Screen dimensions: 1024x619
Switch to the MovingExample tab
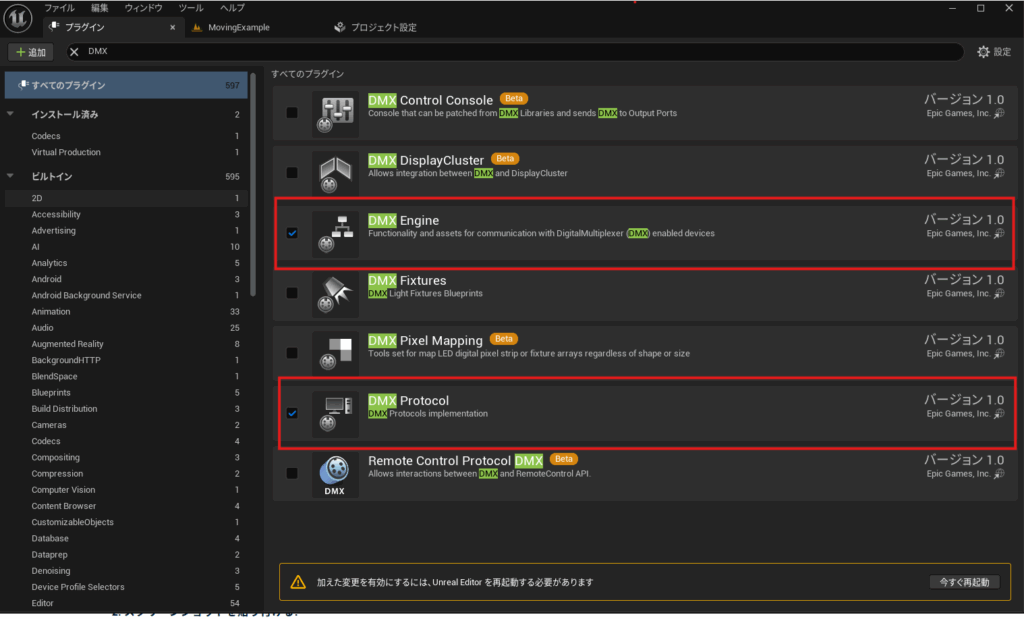[x=238, y=27]
